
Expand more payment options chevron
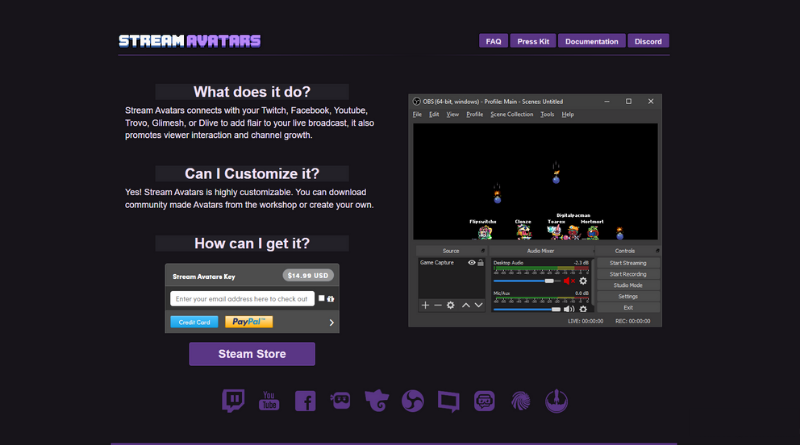click(x=331, y=323)
